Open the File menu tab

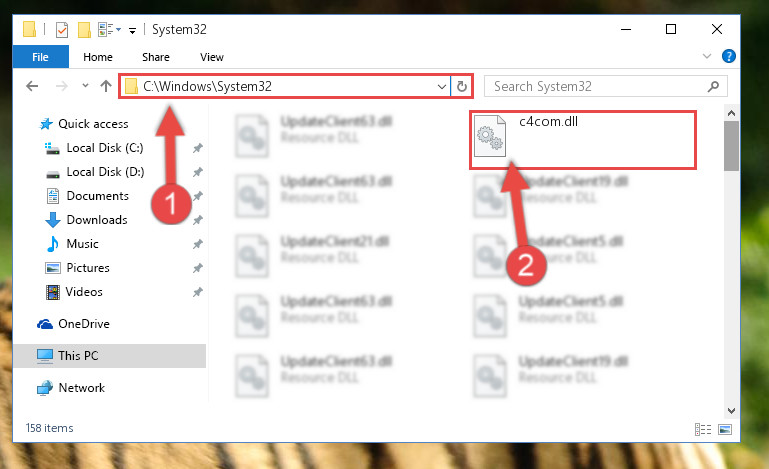click(40, 57)
